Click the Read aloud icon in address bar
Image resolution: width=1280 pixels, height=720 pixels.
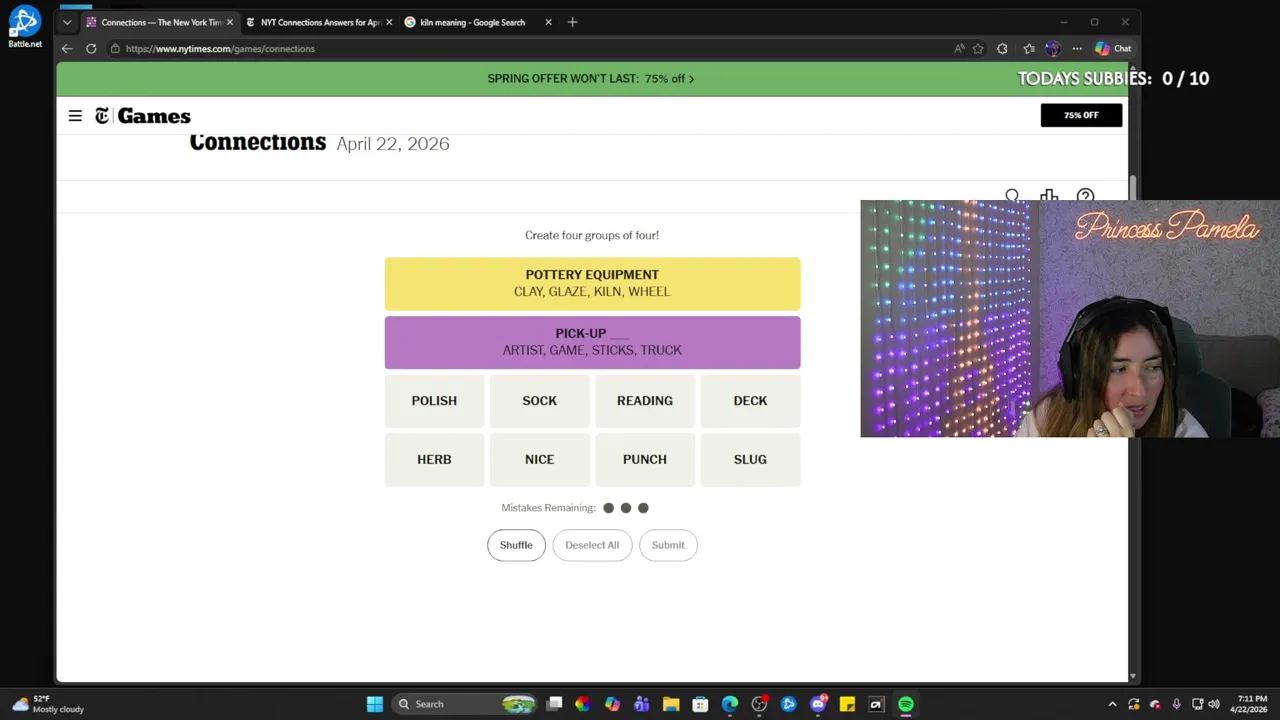[959, 48]
